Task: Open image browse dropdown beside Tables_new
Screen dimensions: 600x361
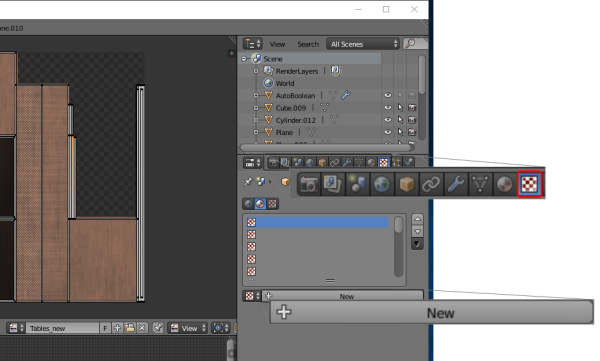Action: [16, 328]
